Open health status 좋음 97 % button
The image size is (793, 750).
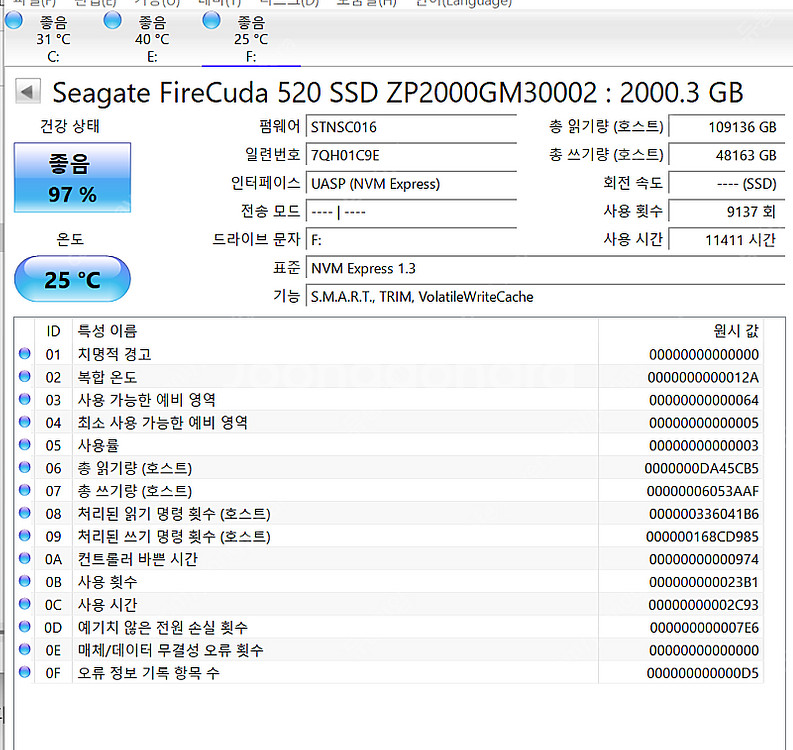[72, 178]
